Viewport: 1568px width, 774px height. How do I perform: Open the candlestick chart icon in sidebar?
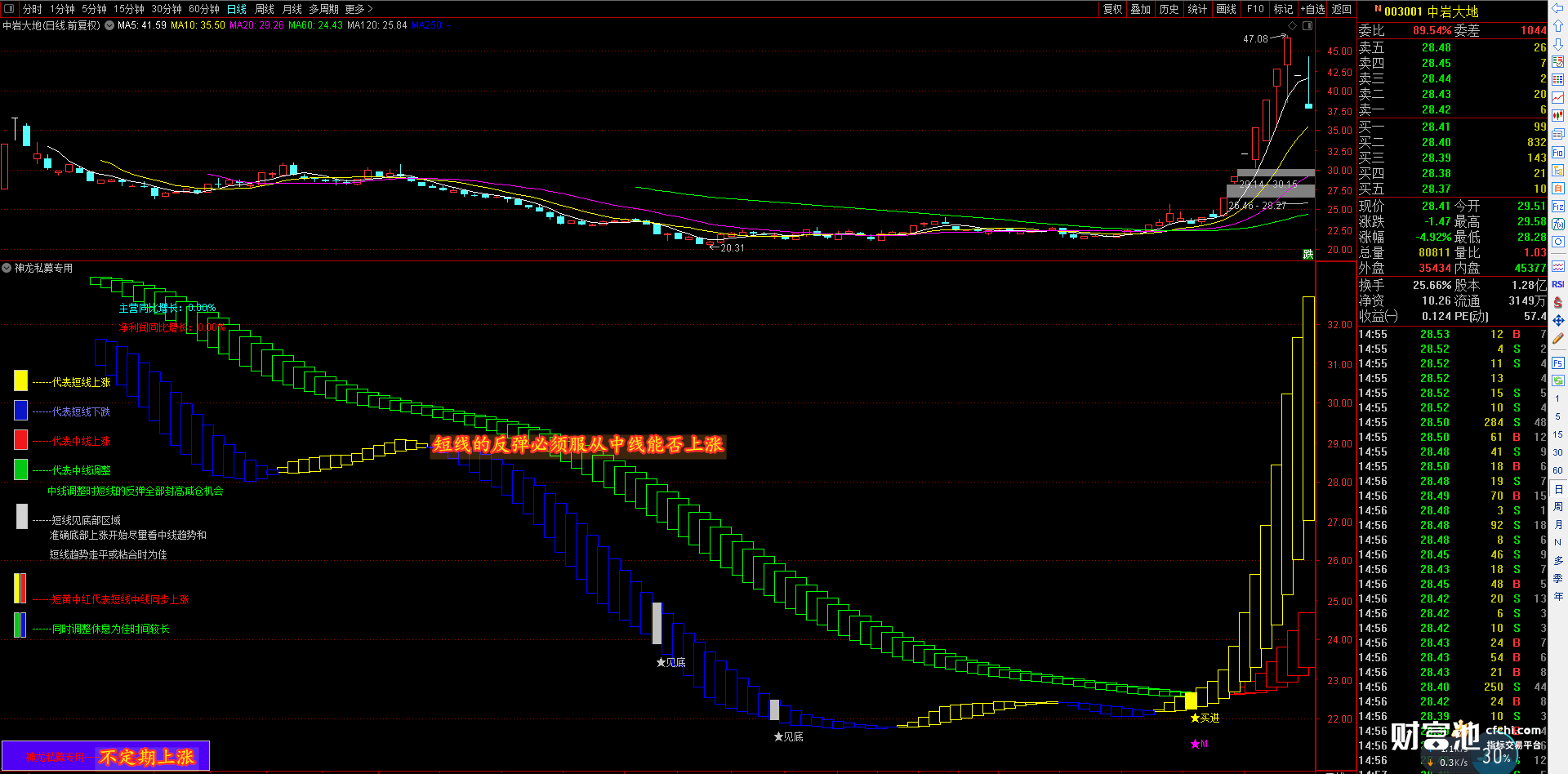point(1557,115)
